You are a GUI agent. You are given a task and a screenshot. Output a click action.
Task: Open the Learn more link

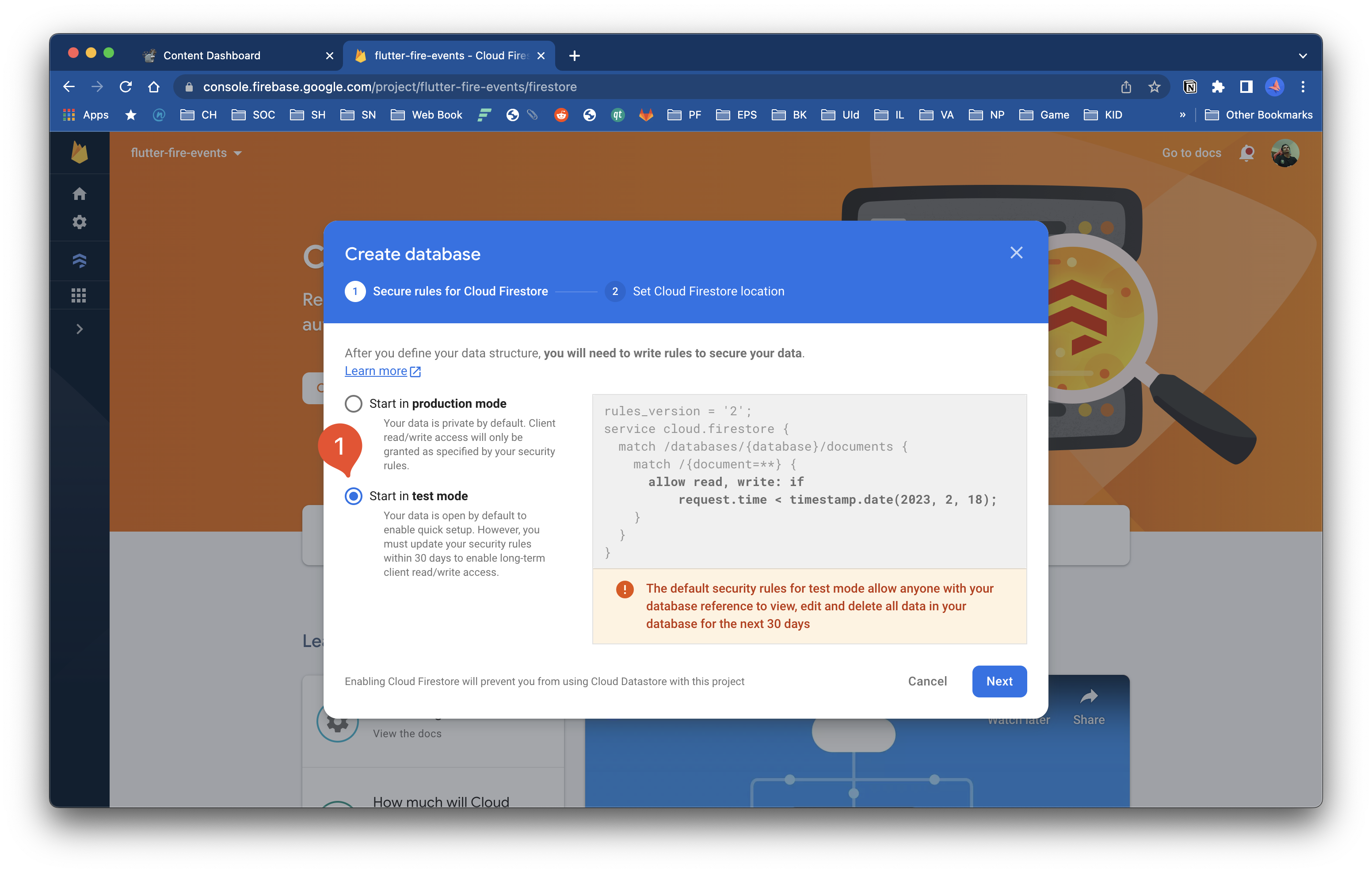[382, 371]
